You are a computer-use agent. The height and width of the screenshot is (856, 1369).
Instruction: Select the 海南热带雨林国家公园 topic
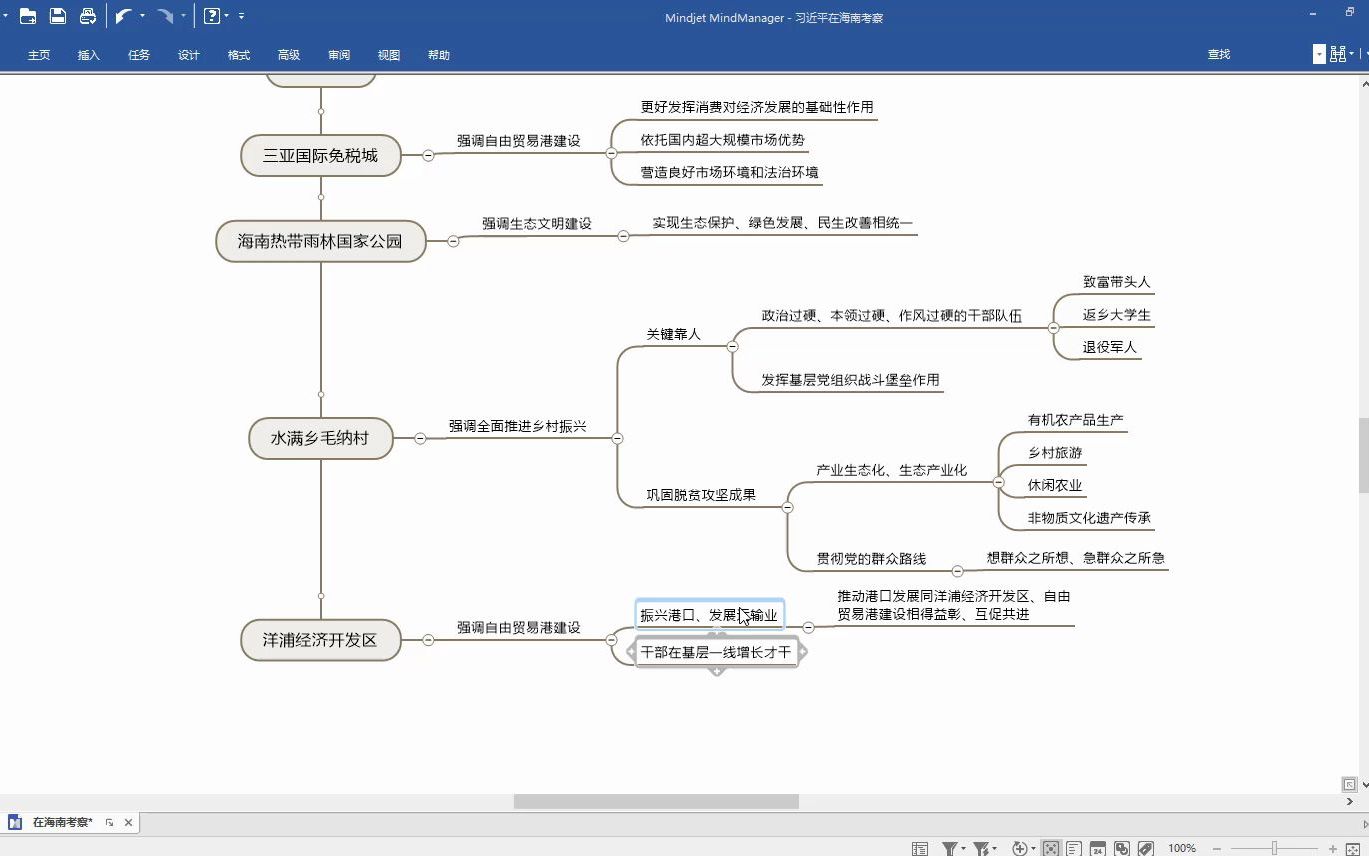pos(321,241)
